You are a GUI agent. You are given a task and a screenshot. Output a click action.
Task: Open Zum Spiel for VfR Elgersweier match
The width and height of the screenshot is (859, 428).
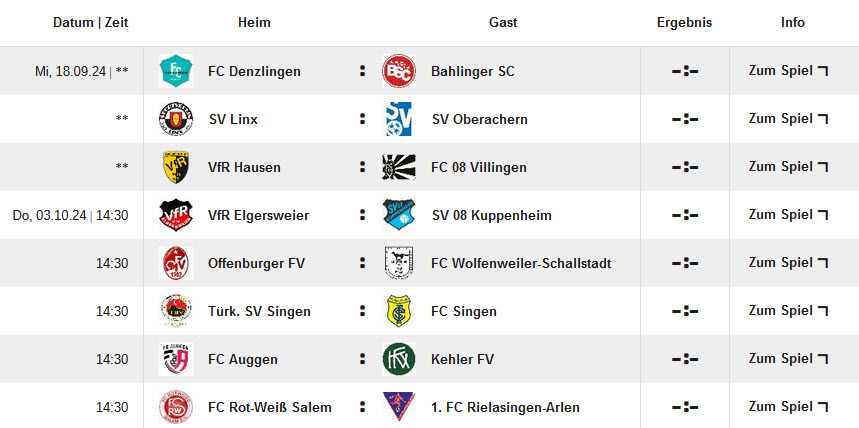(x=788, y=214)
